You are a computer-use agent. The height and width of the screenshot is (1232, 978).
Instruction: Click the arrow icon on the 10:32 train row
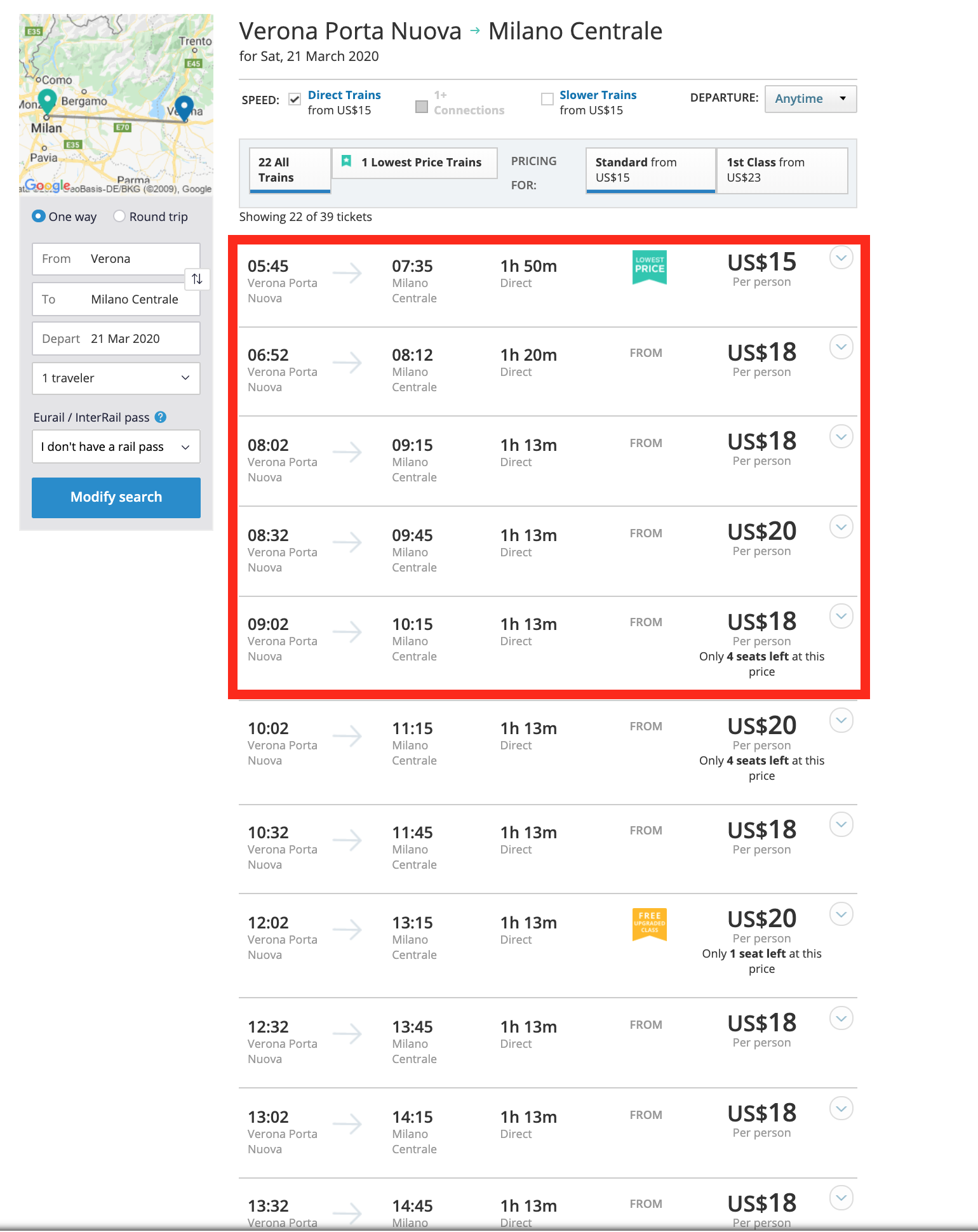[347, 840]
